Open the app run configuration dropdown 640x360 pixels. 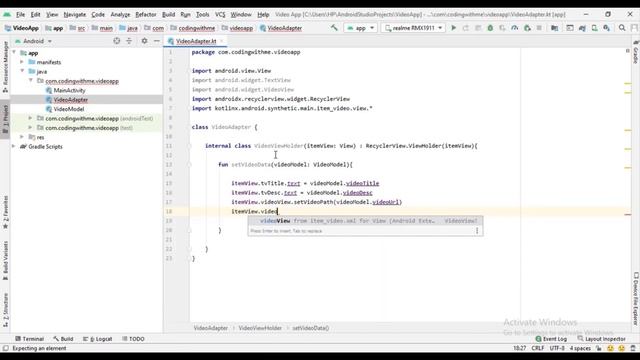point(360,28)
